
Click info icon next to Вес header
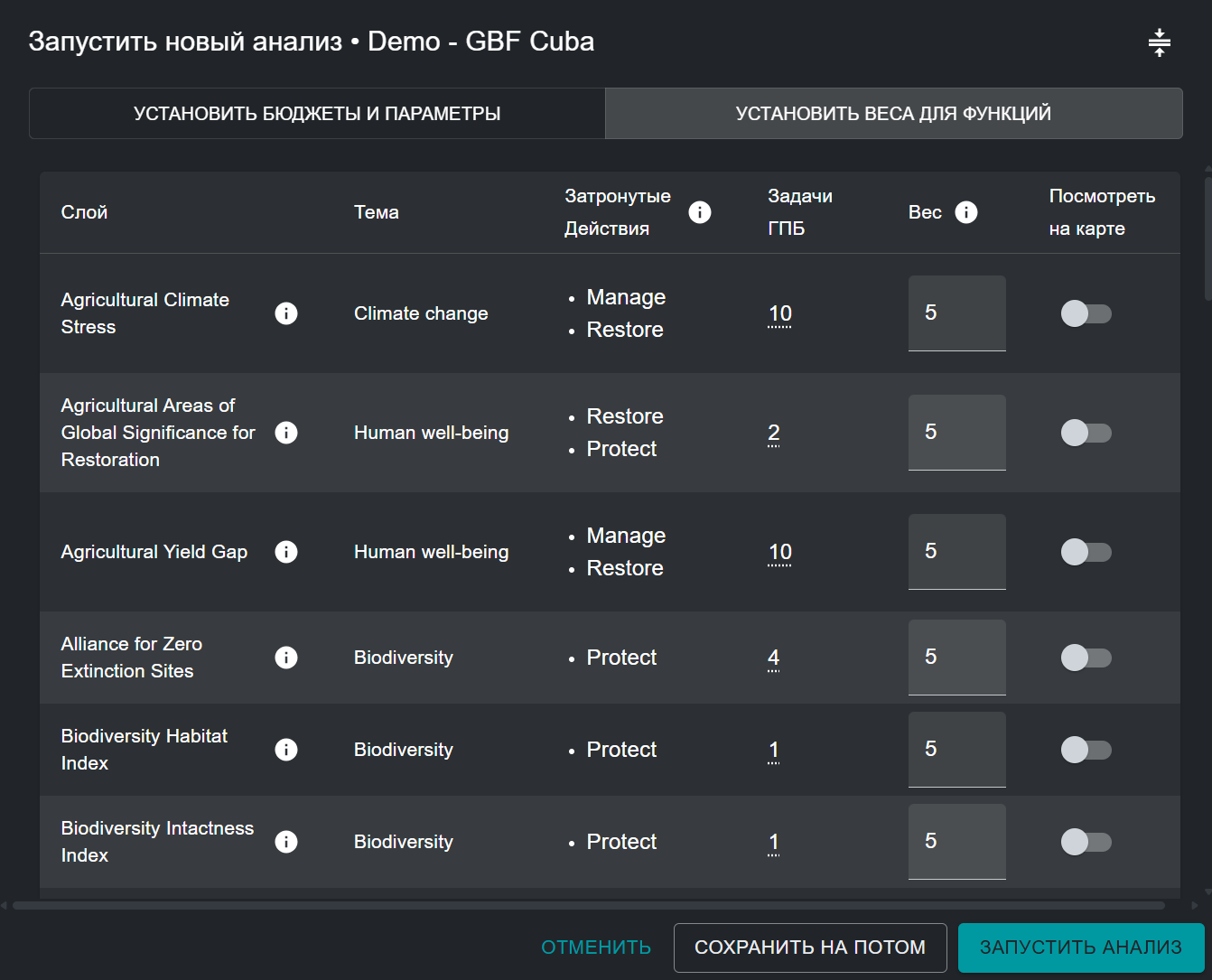tap(966, 212)
